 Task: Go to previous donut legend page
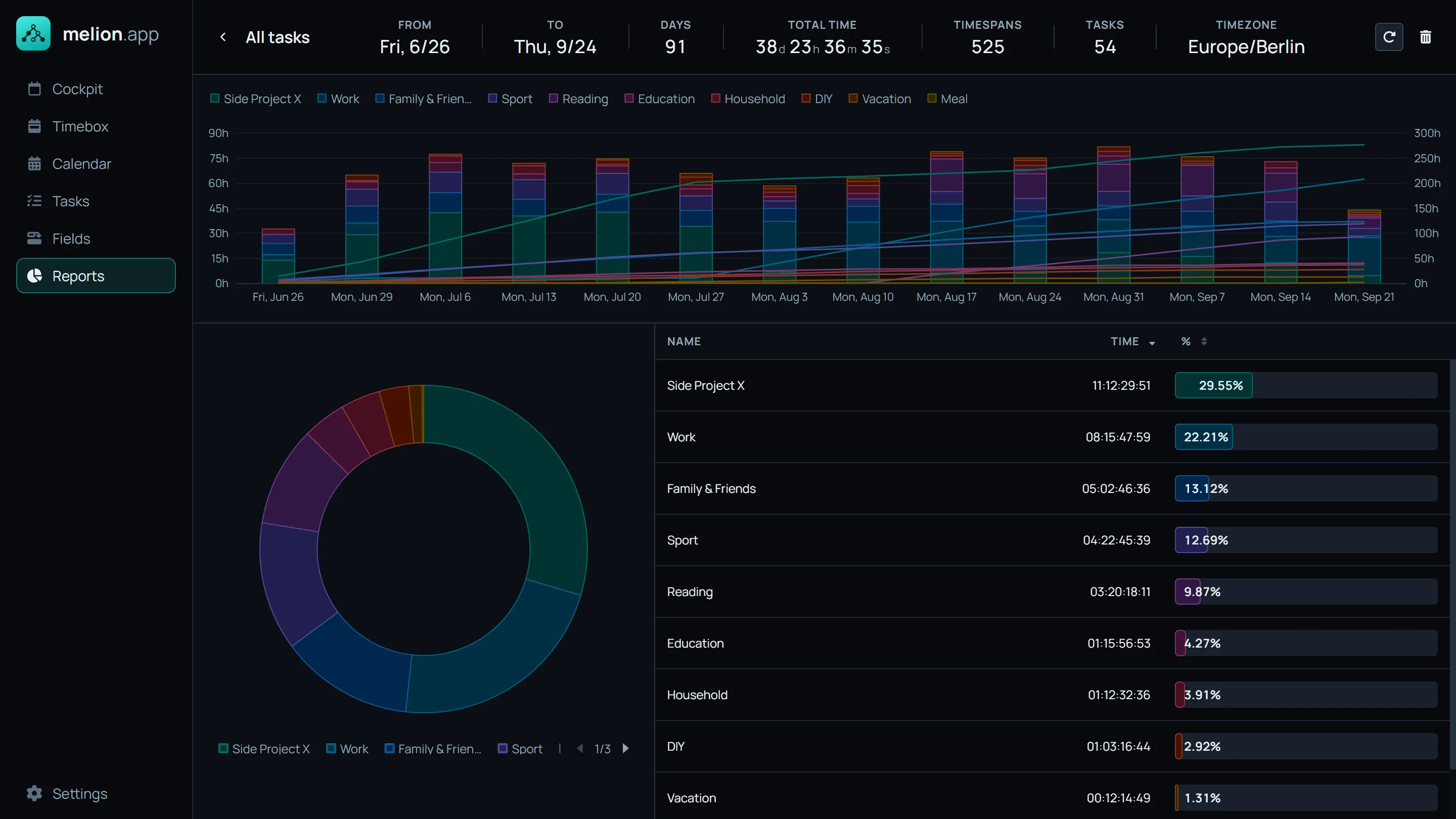580,748
